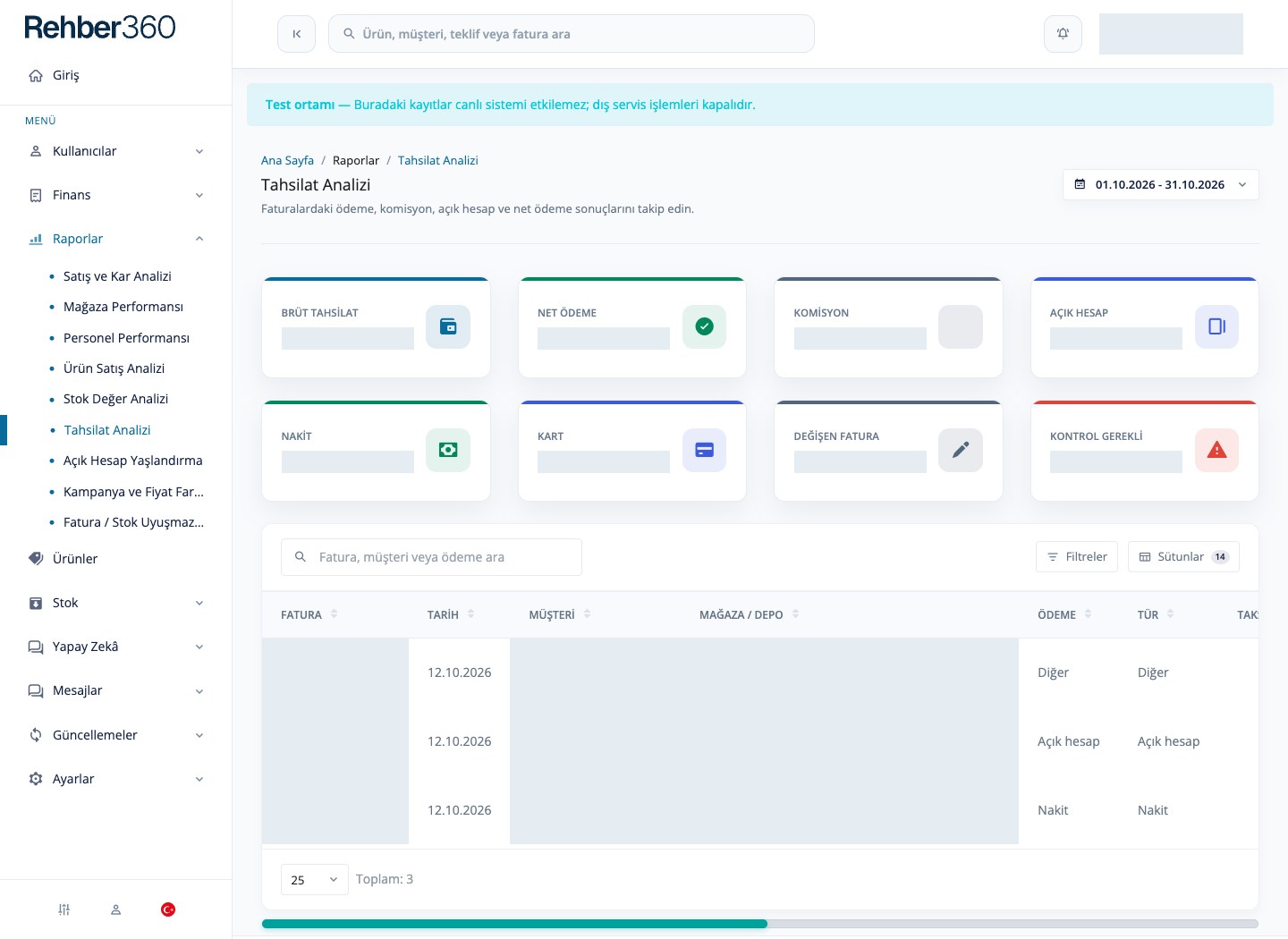Expand the Kullanıcılar menu

pyautogui.click(x=116, y=151)
